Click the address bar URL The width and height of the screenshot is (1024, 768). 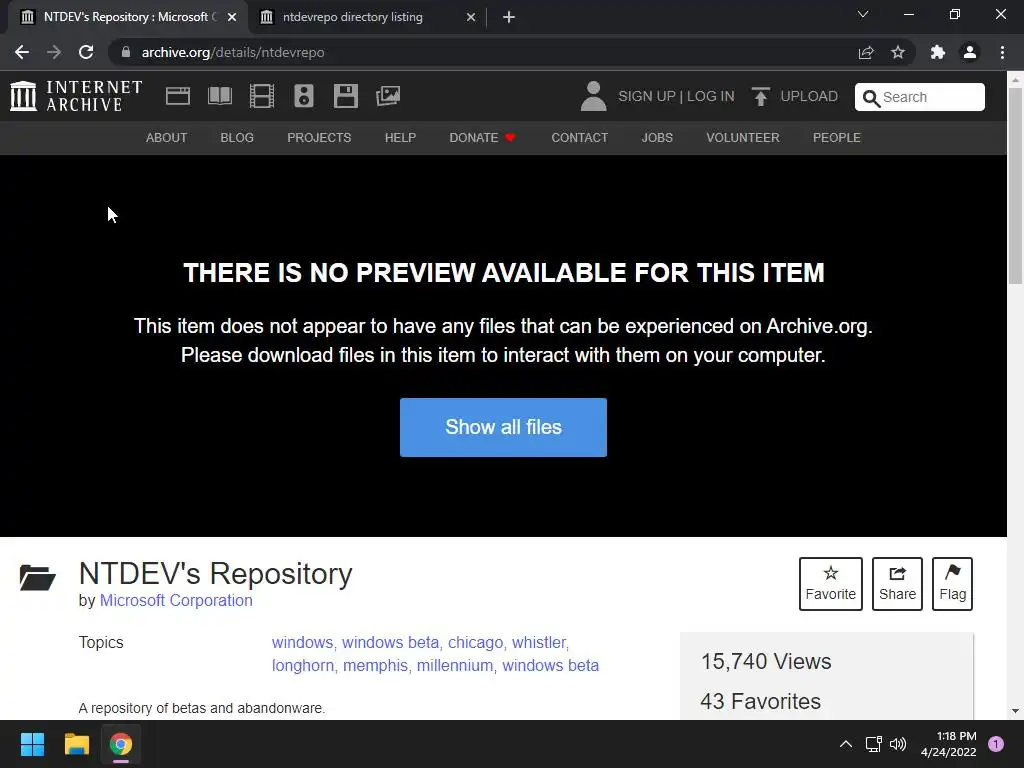(232, 52)
